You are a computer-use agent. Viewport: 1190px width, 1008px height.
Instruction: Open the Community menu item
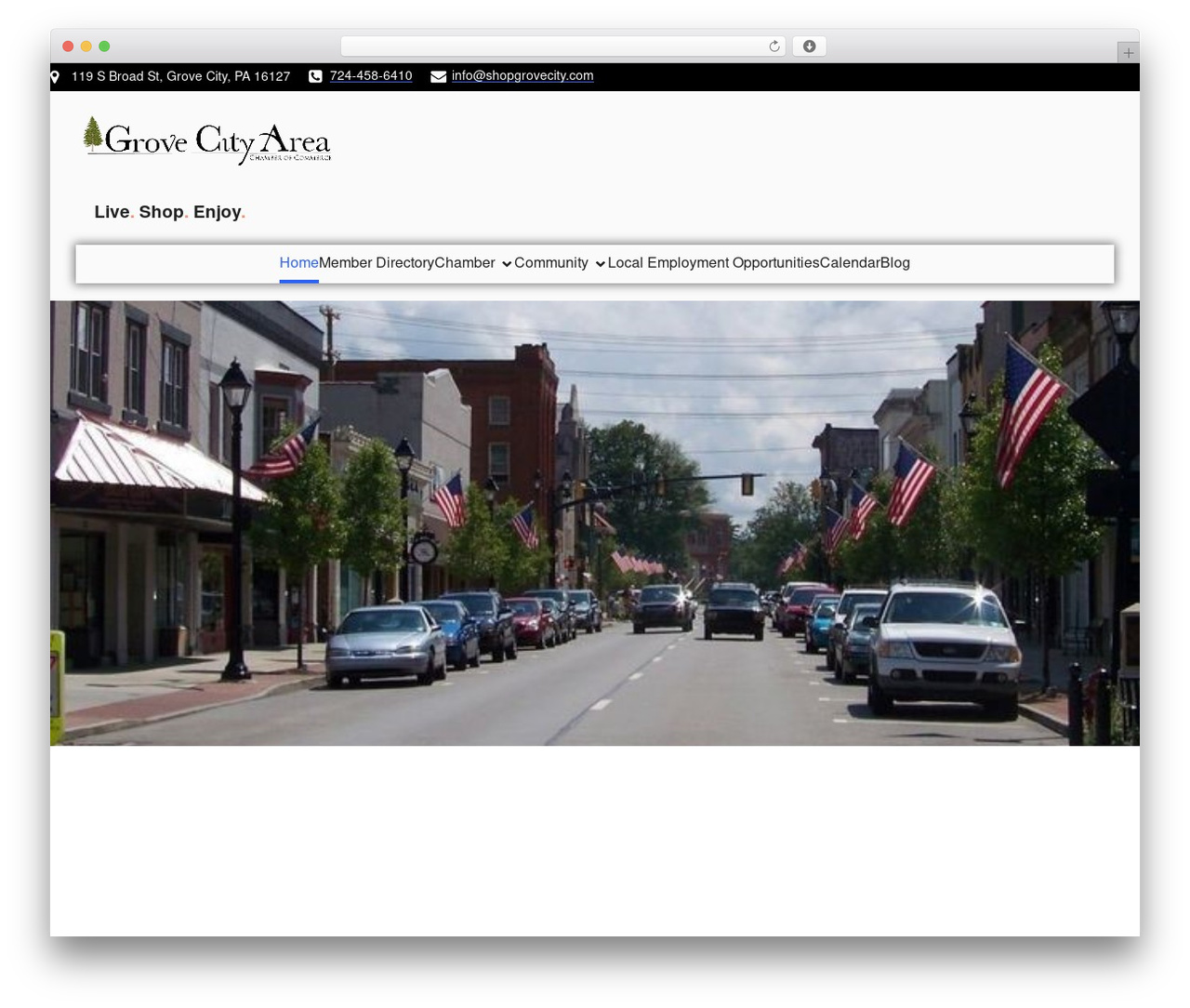(551, 263)
